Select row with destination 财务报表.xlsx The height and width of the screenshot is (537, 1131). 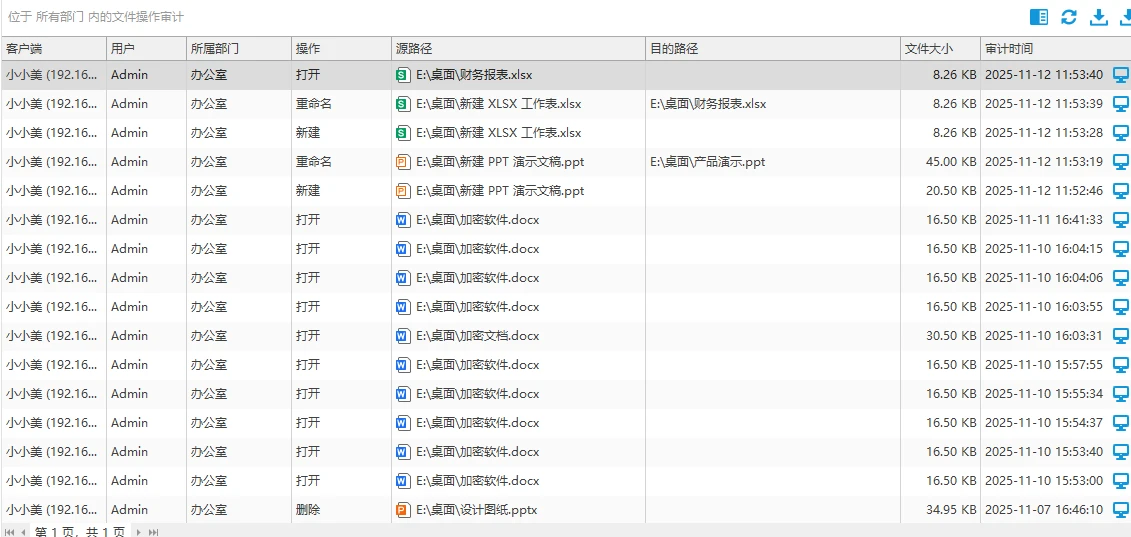[566, 104]
